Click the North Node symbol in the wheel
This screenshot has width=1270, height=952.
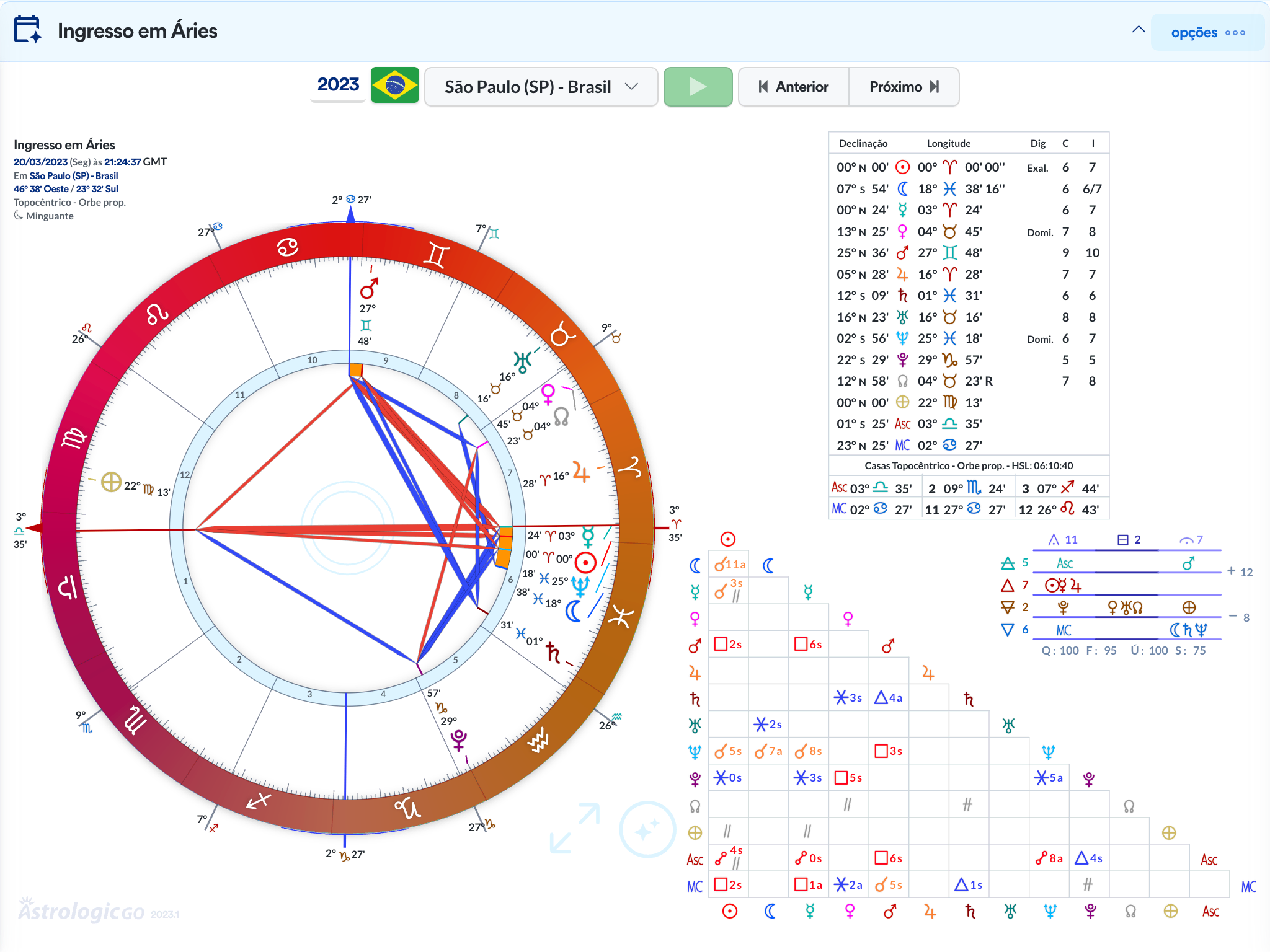(x=561, y=416)
